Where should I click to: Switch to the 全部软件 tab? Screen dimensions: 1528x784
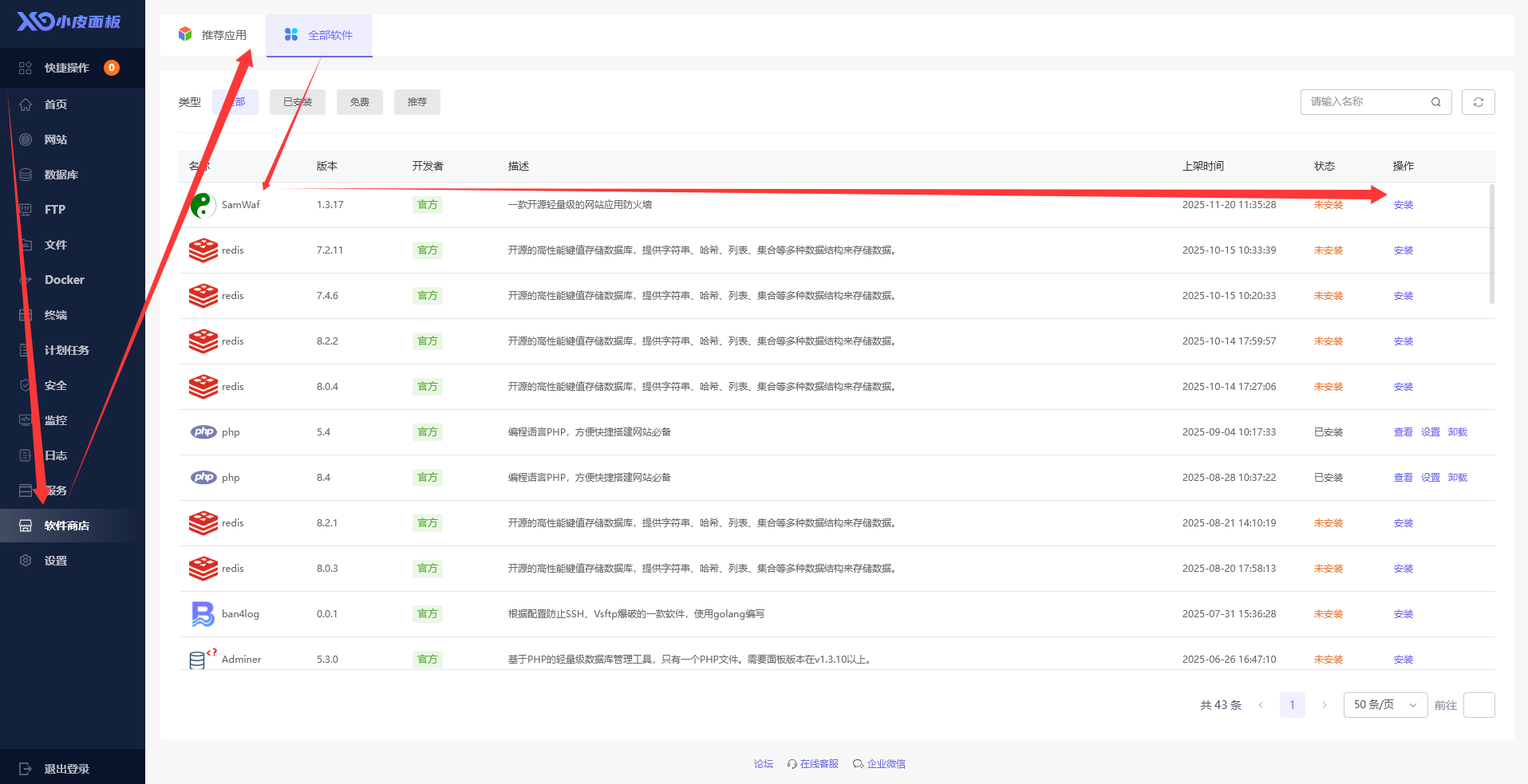pyautogui.click(x=319, y=35)
